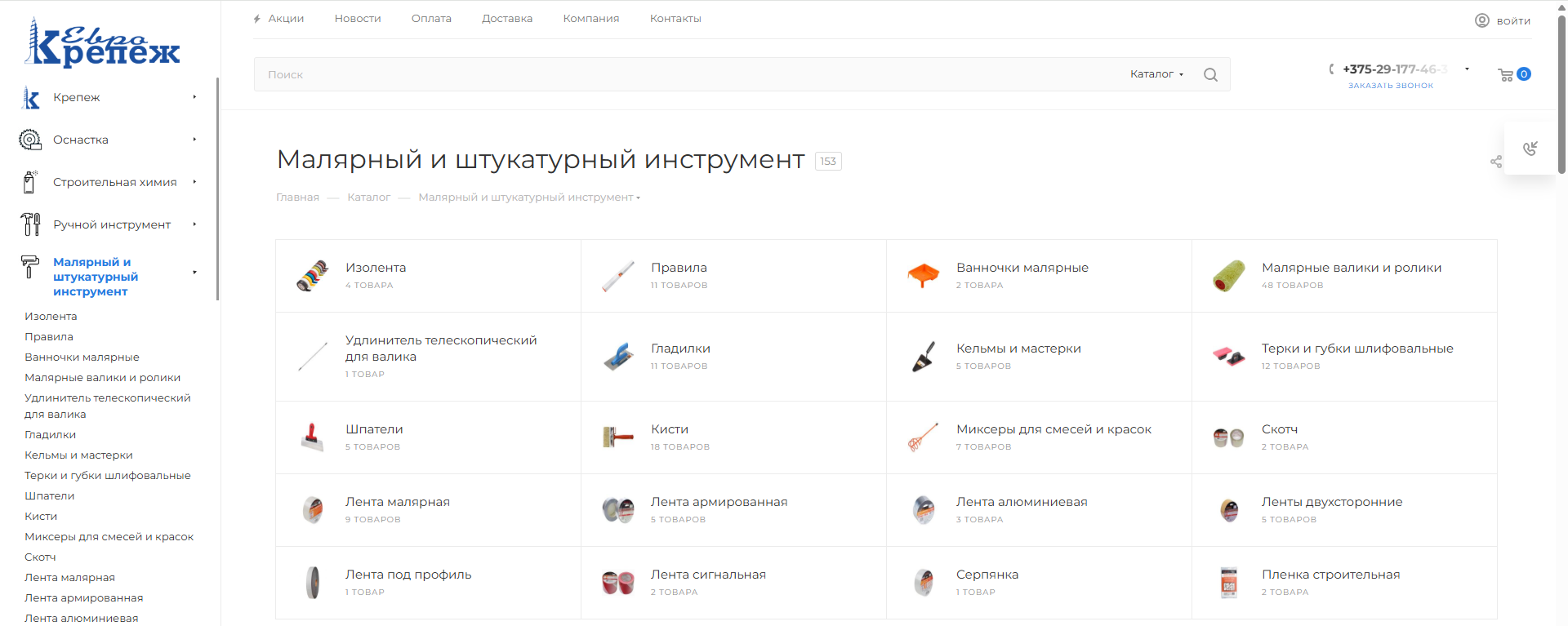Image resolution: width=1568 pixels, height=626 pixels.
Task: Select Скотч in the sidebar list
Action: point(40,557)
